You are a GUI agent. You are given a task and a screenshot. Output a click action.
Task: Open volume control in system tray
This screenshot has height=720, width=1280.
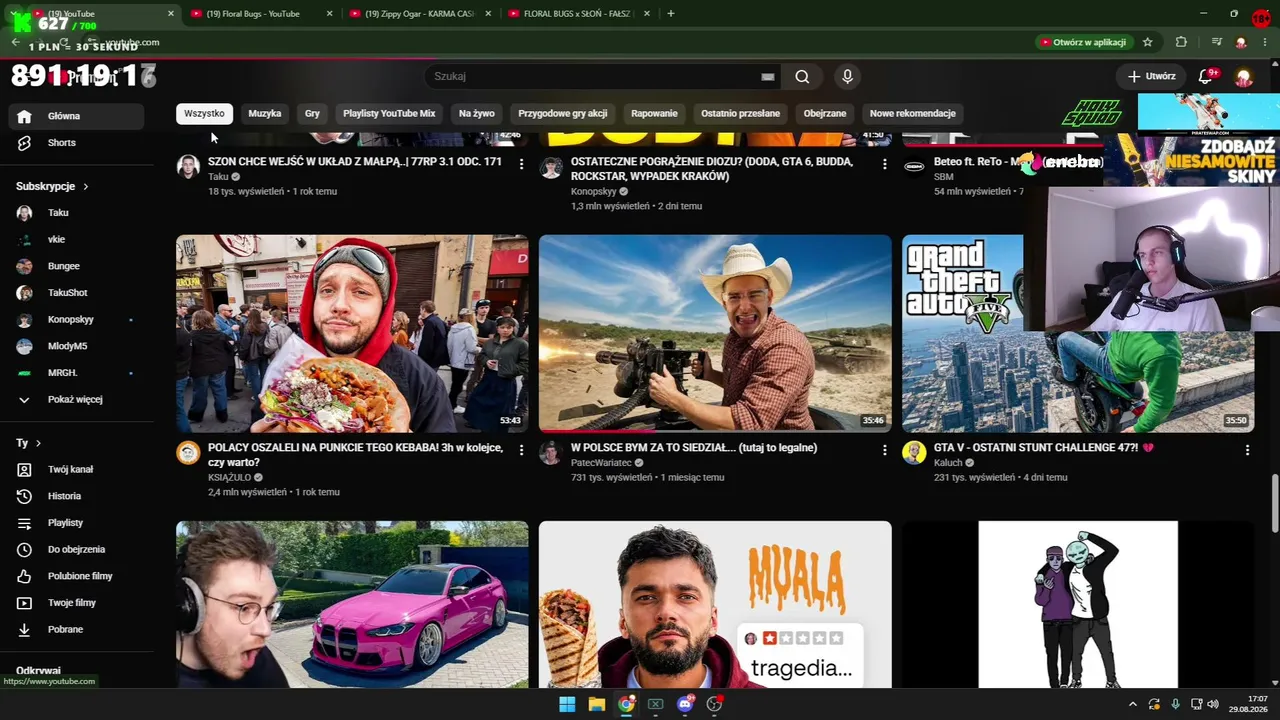click(x=1213, y=704)
